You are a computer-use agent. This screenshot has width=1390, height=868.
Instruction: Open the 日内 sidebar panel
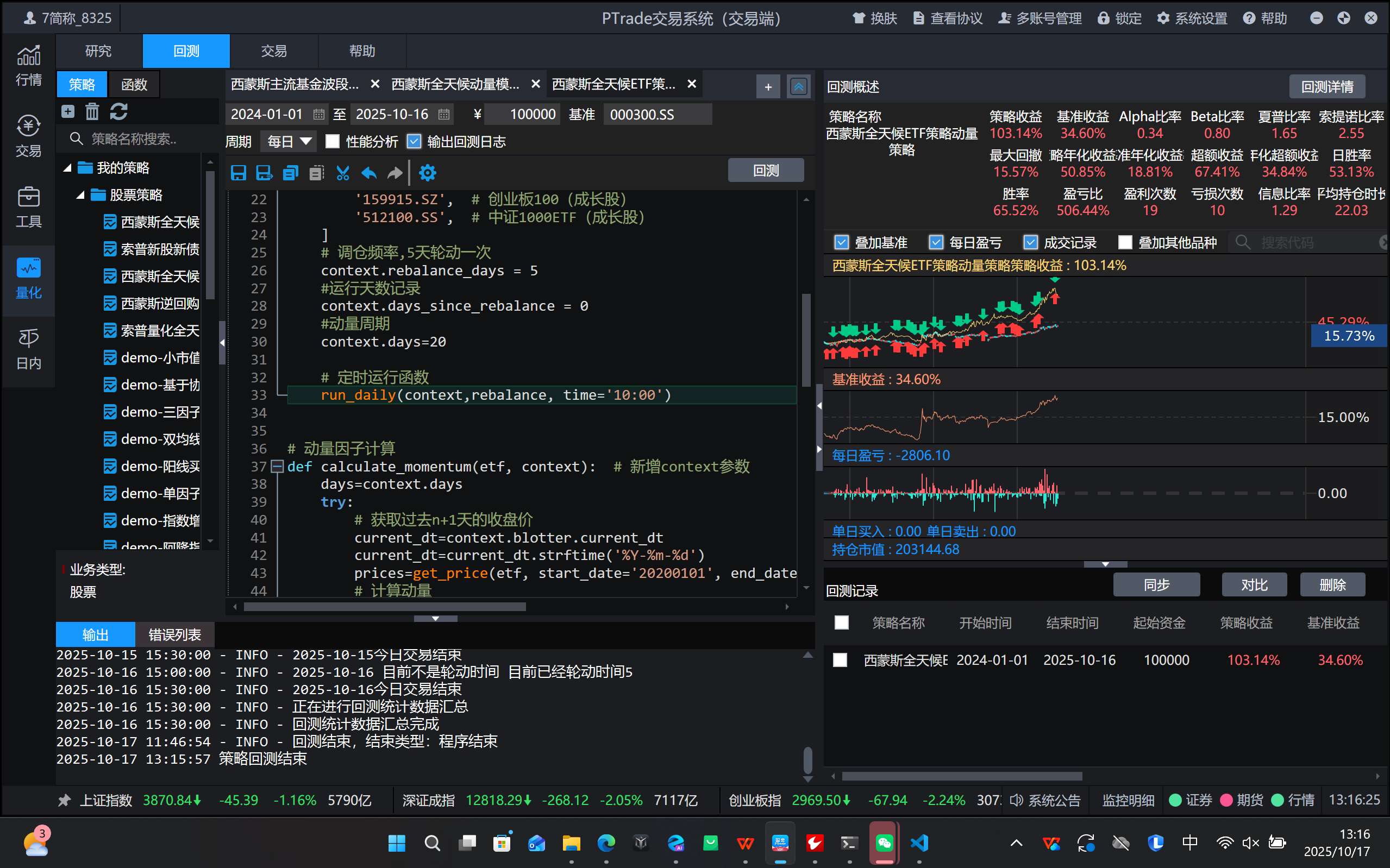click(x=28, y=349)
